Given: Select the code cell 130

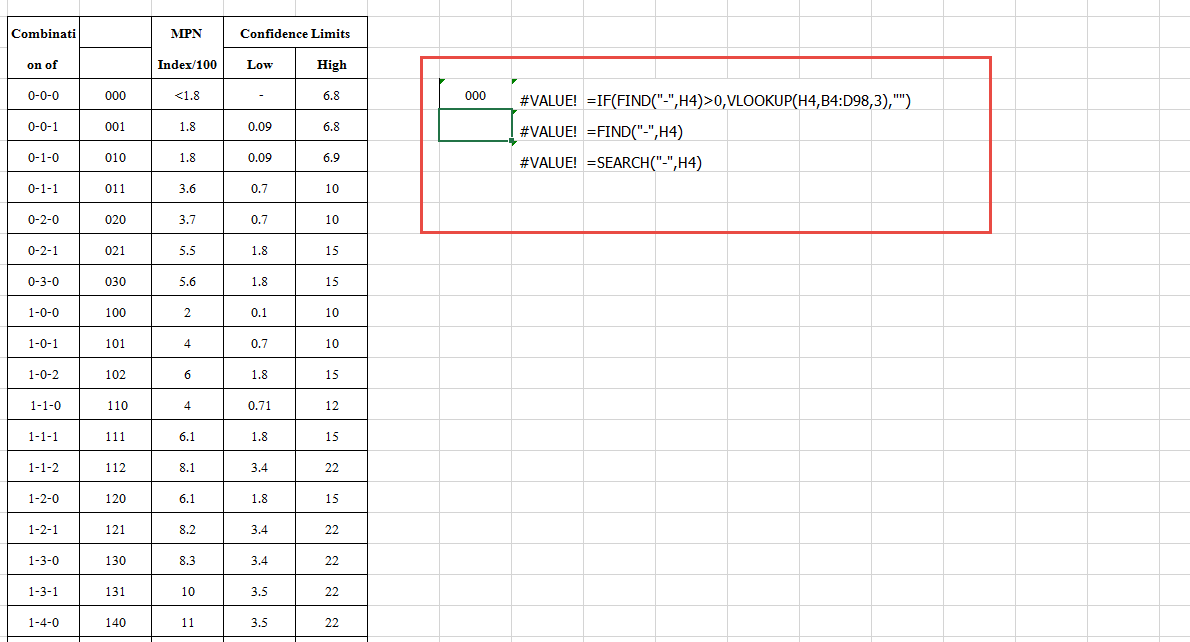Looking at the screenshot, I should [x=115, y=561].
